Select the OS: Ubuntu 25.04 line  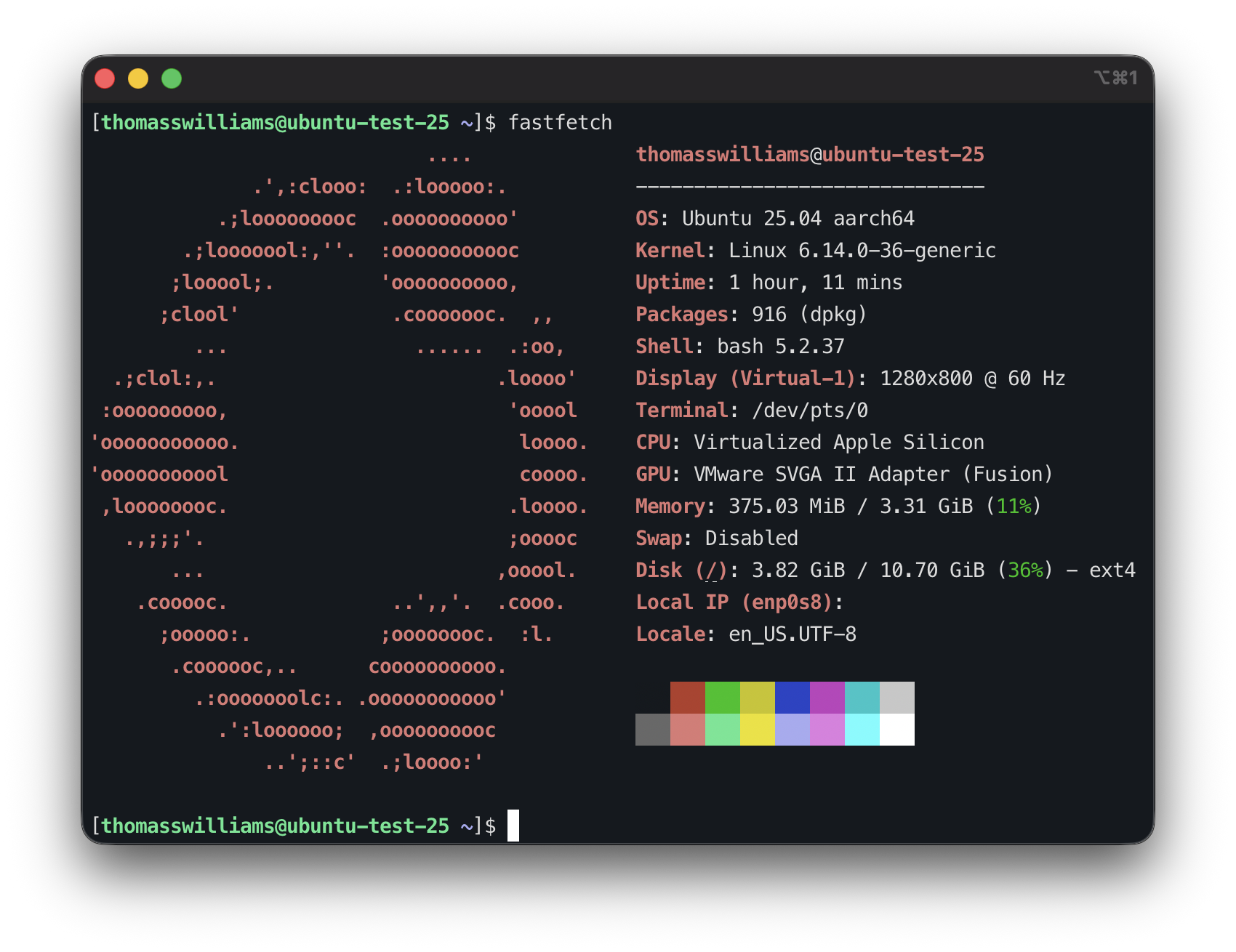[x=774, y=218]
